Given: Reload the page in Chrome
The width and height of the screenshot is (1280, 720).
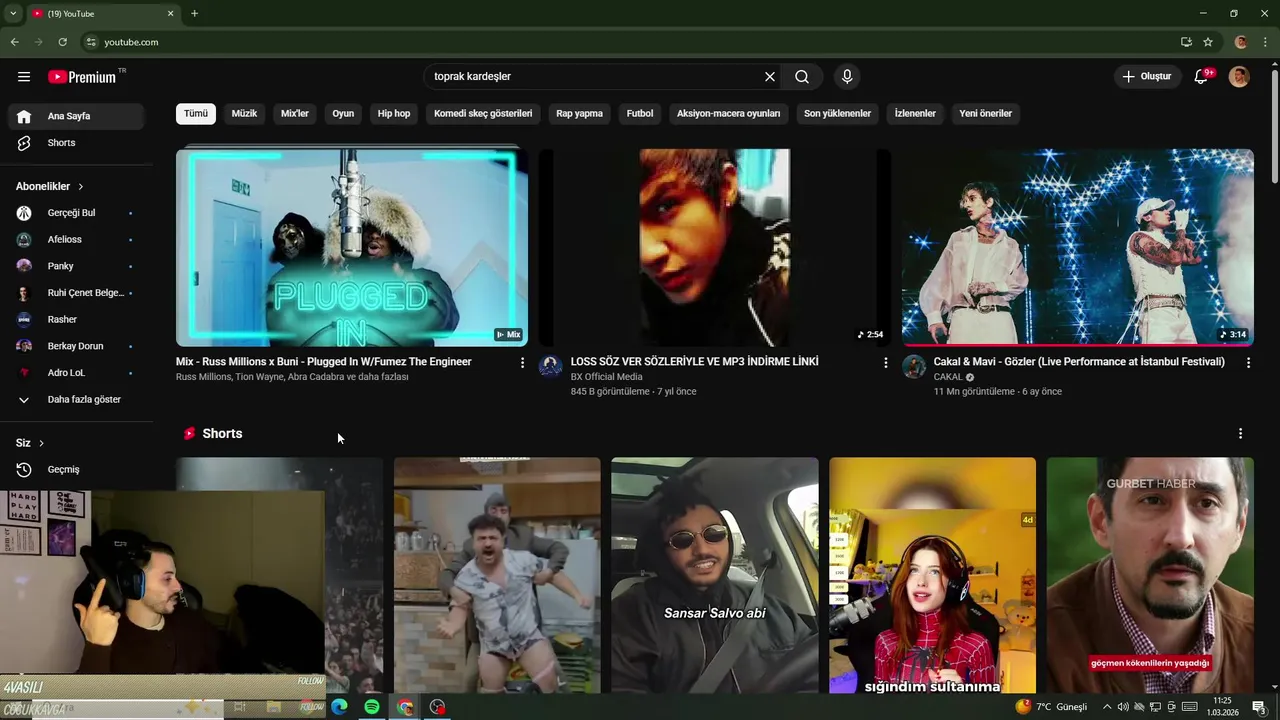Looking at the screenshot, I should [62, 42].
